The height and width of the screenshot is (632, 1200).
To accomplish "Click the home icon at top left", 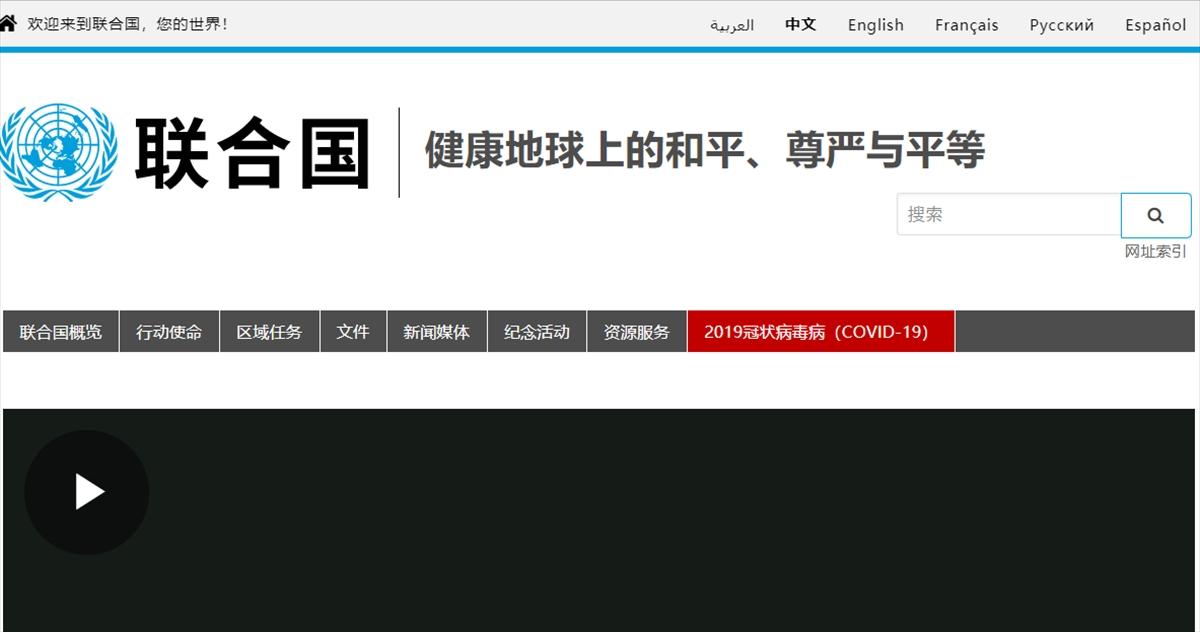I will pyautogui.click(x=9, y=23).
